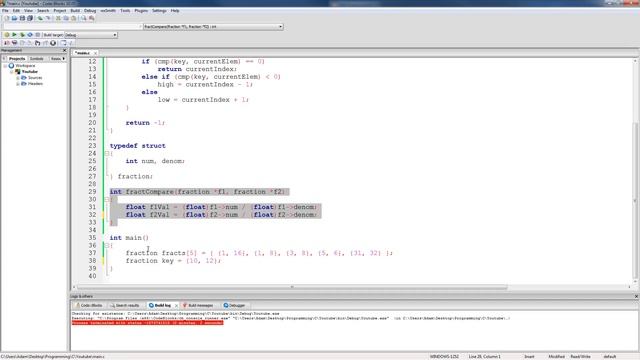Click the Save file toolbar icon

[x=22, y=18]
